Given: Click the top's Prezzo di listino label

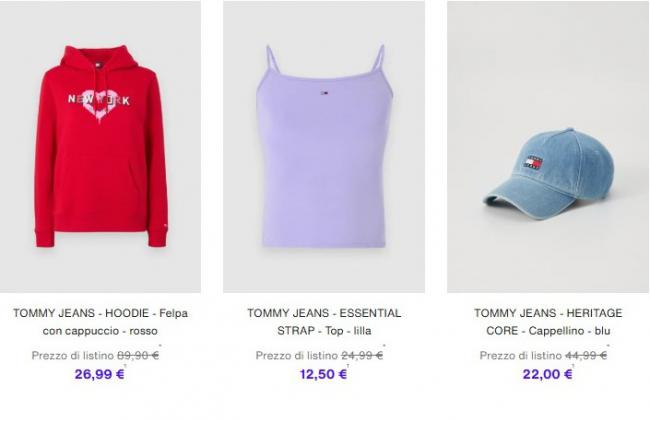Looking at the screenshot, I should (x=296, y=355).
